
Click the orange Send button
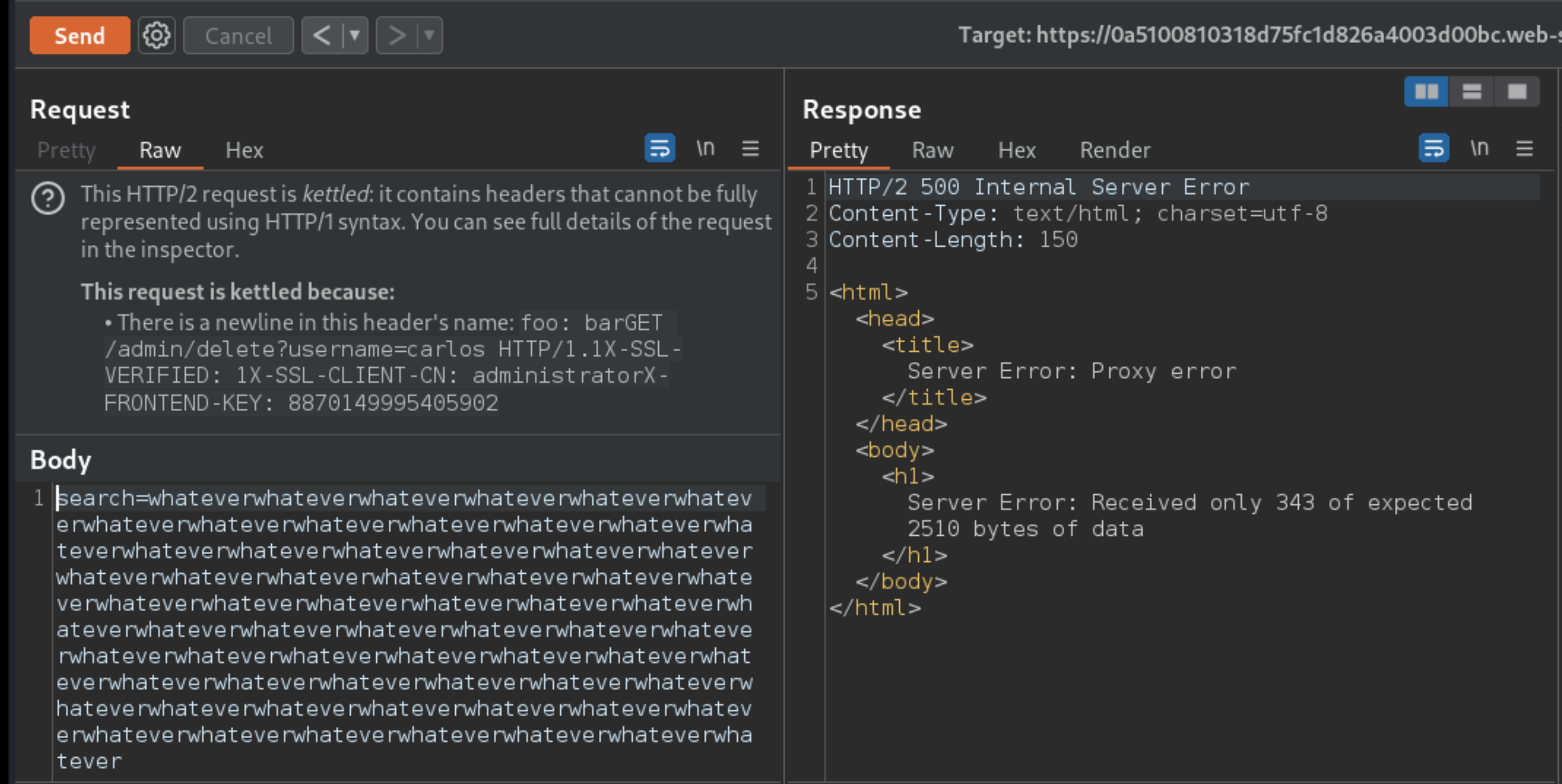(x=79, y=36)
